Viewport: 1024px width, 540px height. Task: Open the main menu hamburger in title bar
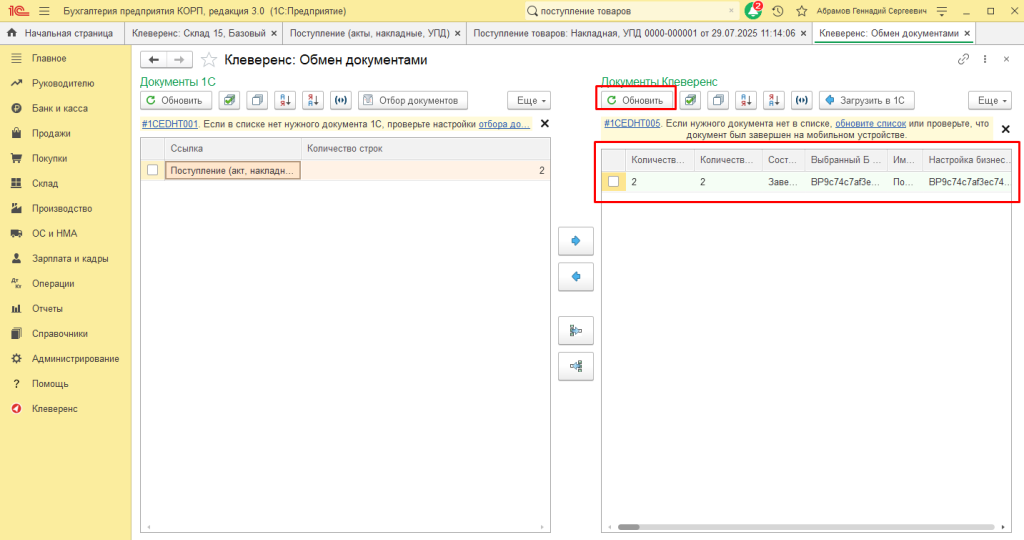point(44,11)
